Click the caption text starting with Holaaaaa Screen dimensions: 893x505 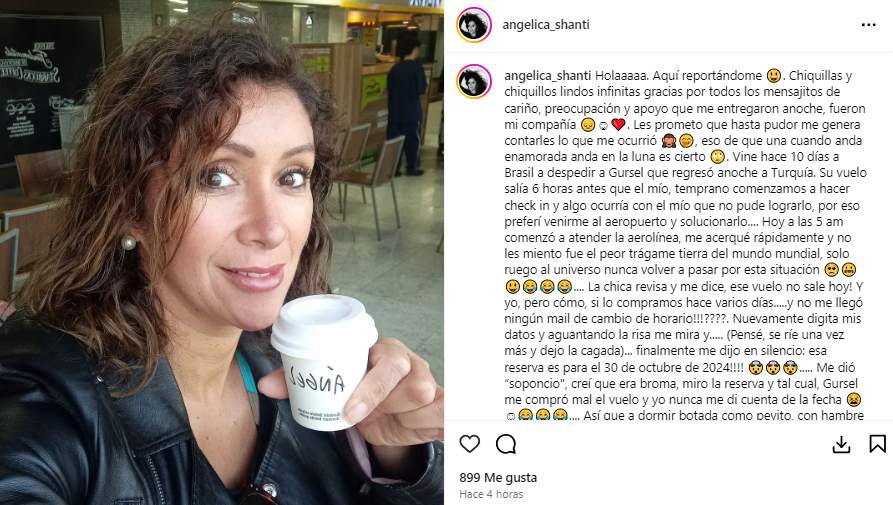coord(685,245)
